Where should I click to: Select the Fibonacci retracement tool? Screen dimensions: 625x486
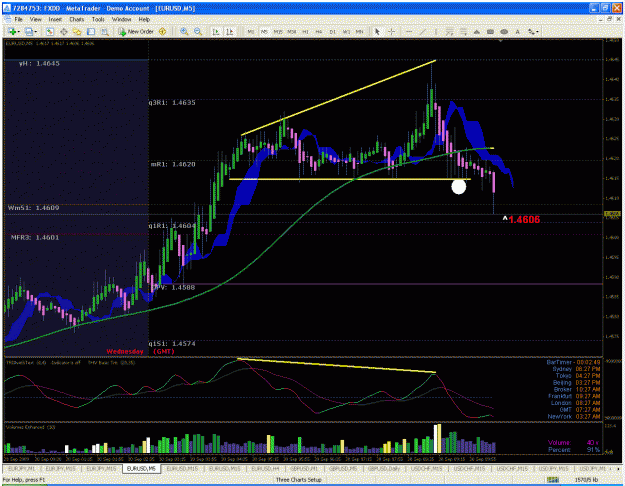463,31
